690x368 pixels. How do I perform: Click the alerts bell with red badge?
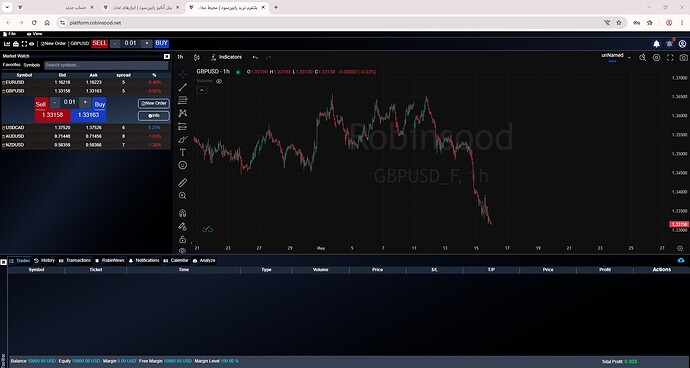[670, 43]
